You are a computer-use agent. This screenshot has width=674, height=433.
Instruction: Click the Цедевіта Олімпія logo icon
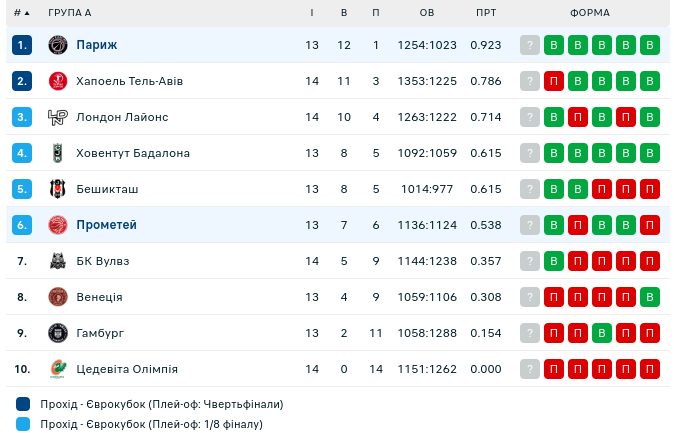coord(57,369)
